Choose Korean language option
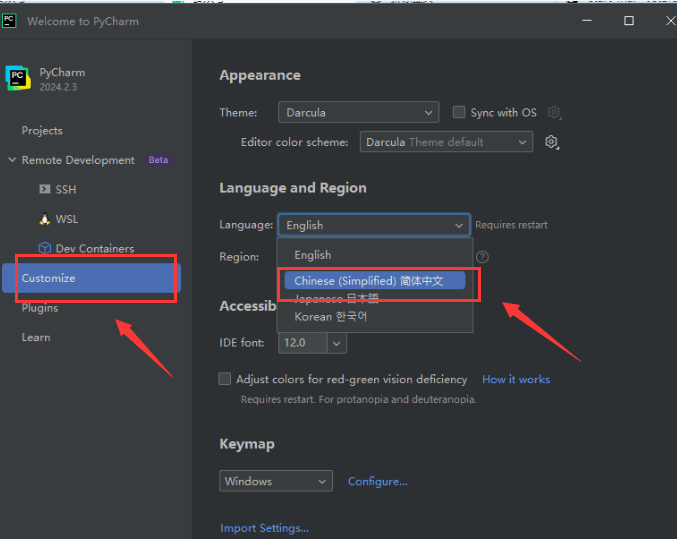The width and height of the screenshot is (677, 539). [x=375, y=317]
